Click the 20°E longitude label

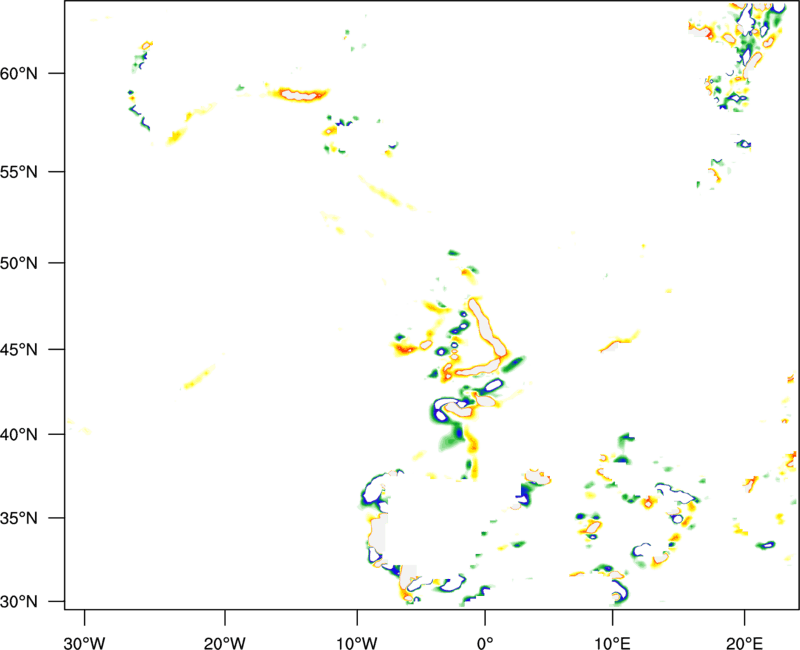pyautogui.click(x=744, y=643)
